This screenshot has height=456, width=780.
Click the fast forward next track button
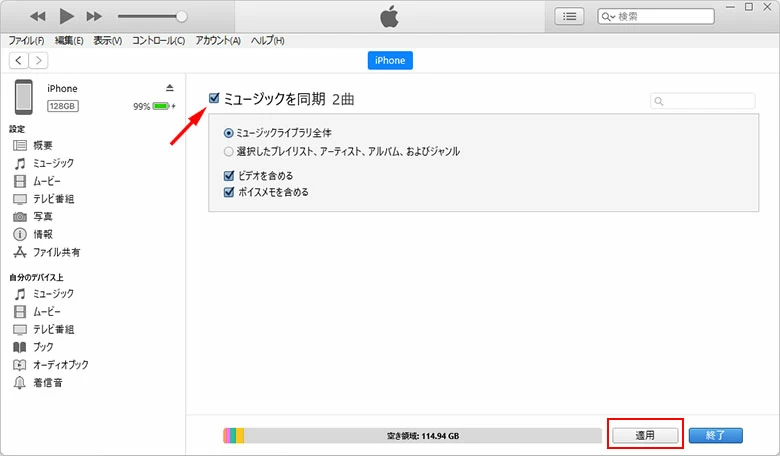(94, 17)
